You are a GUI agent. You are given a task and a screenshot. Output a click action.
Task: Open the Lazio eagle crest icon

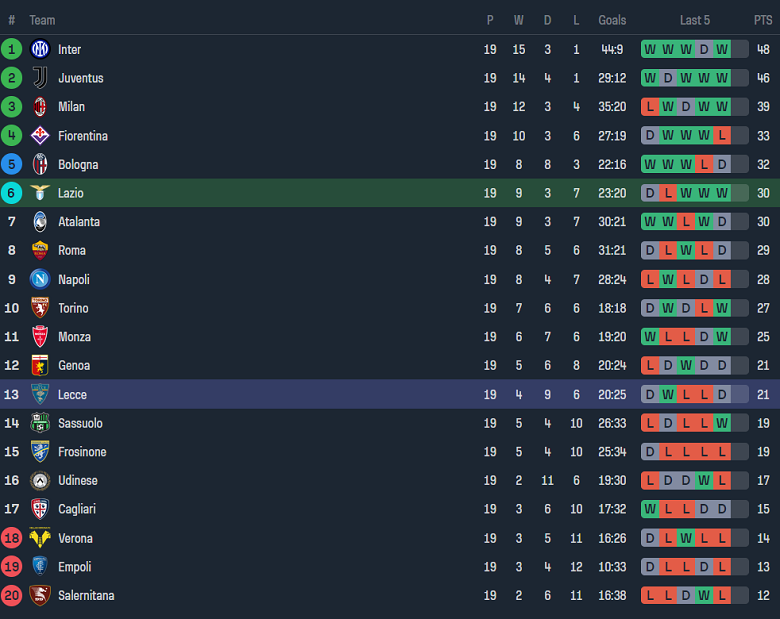pos(40,193)
